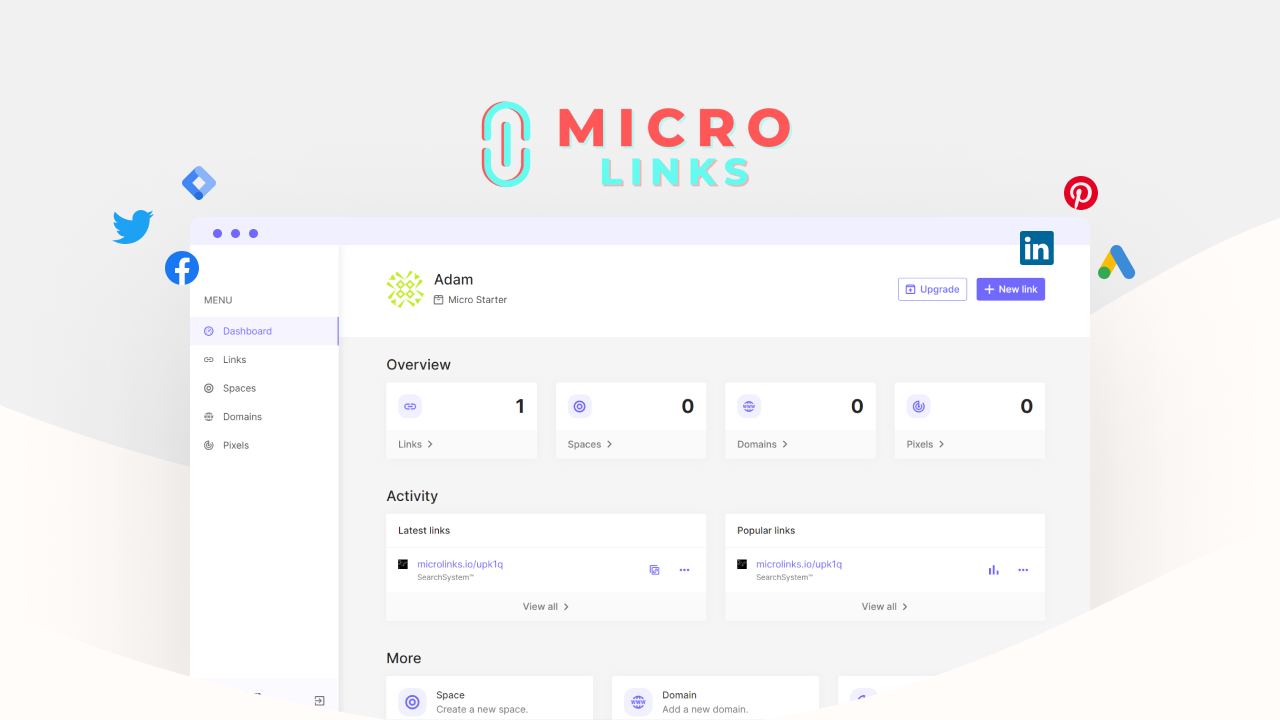Click the Spaces overview card icon
Viewport: 1280px width, 720px height.
pyautogui.click(x=580, y=406)
